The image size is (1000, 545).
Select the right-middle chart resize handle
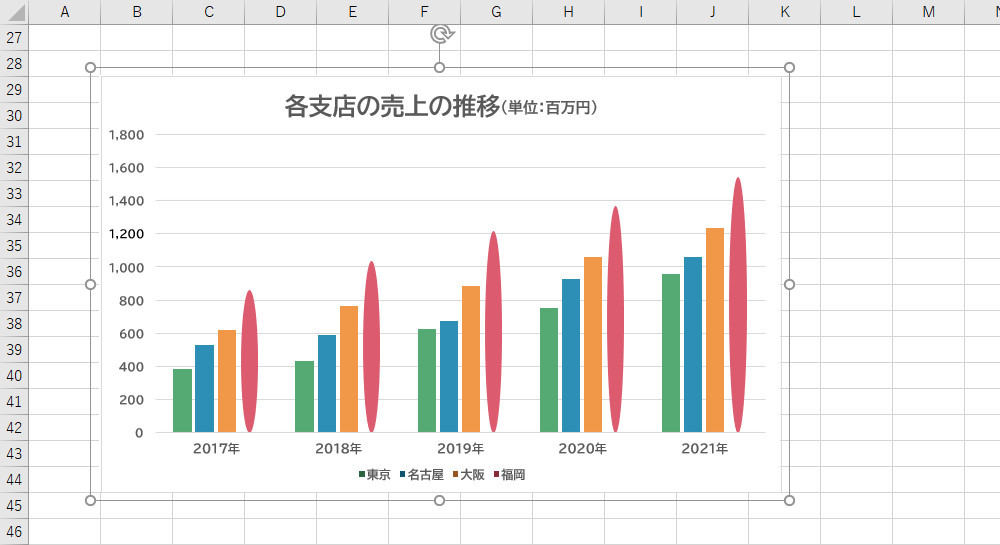pos(789,284)
